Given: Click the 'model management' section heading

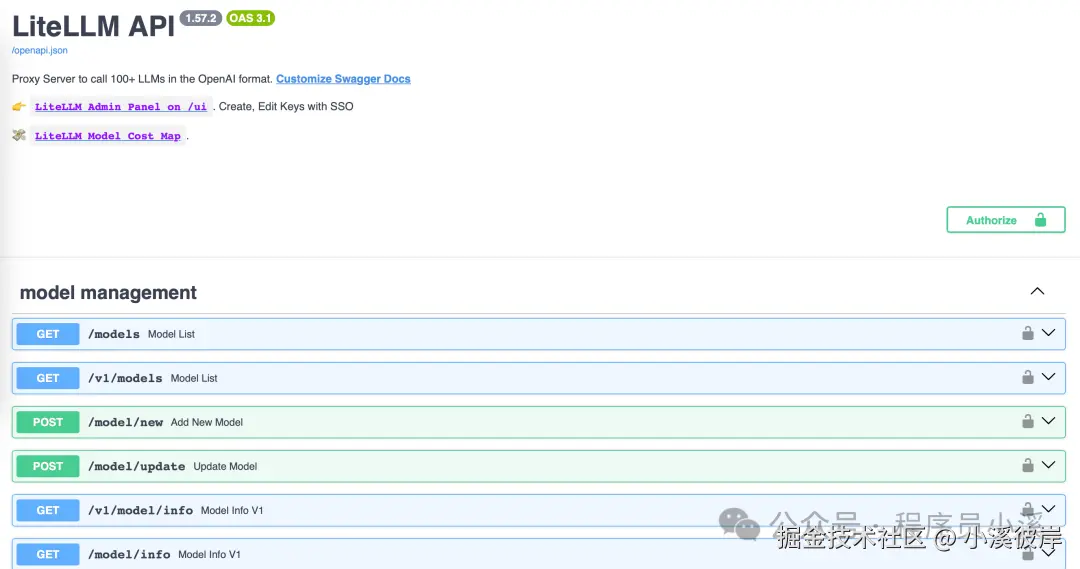Looking at the screenshot, I should 108,293.
